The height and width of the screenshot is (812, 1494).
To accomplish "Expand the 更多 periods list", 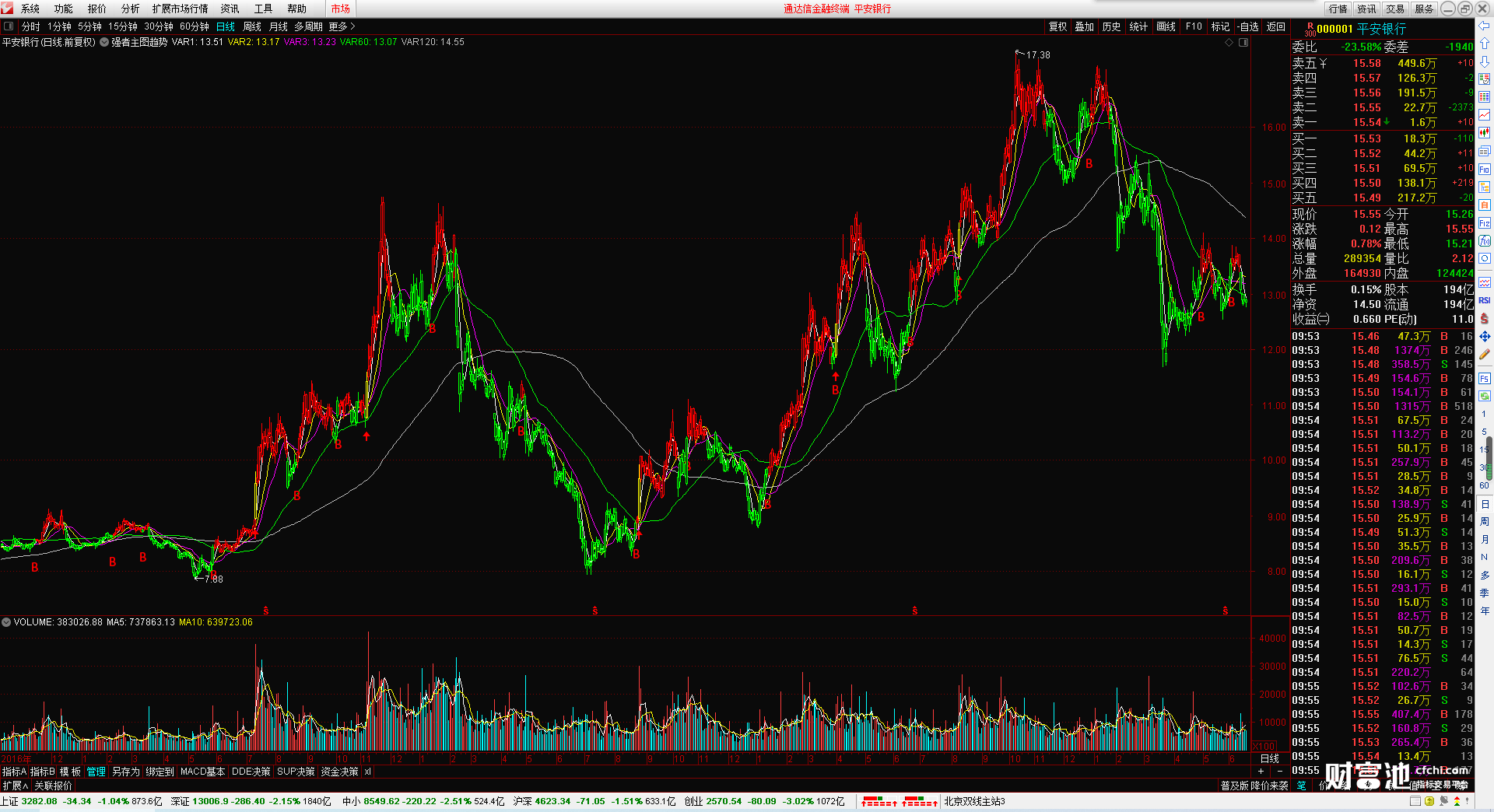I will [342, 26].
